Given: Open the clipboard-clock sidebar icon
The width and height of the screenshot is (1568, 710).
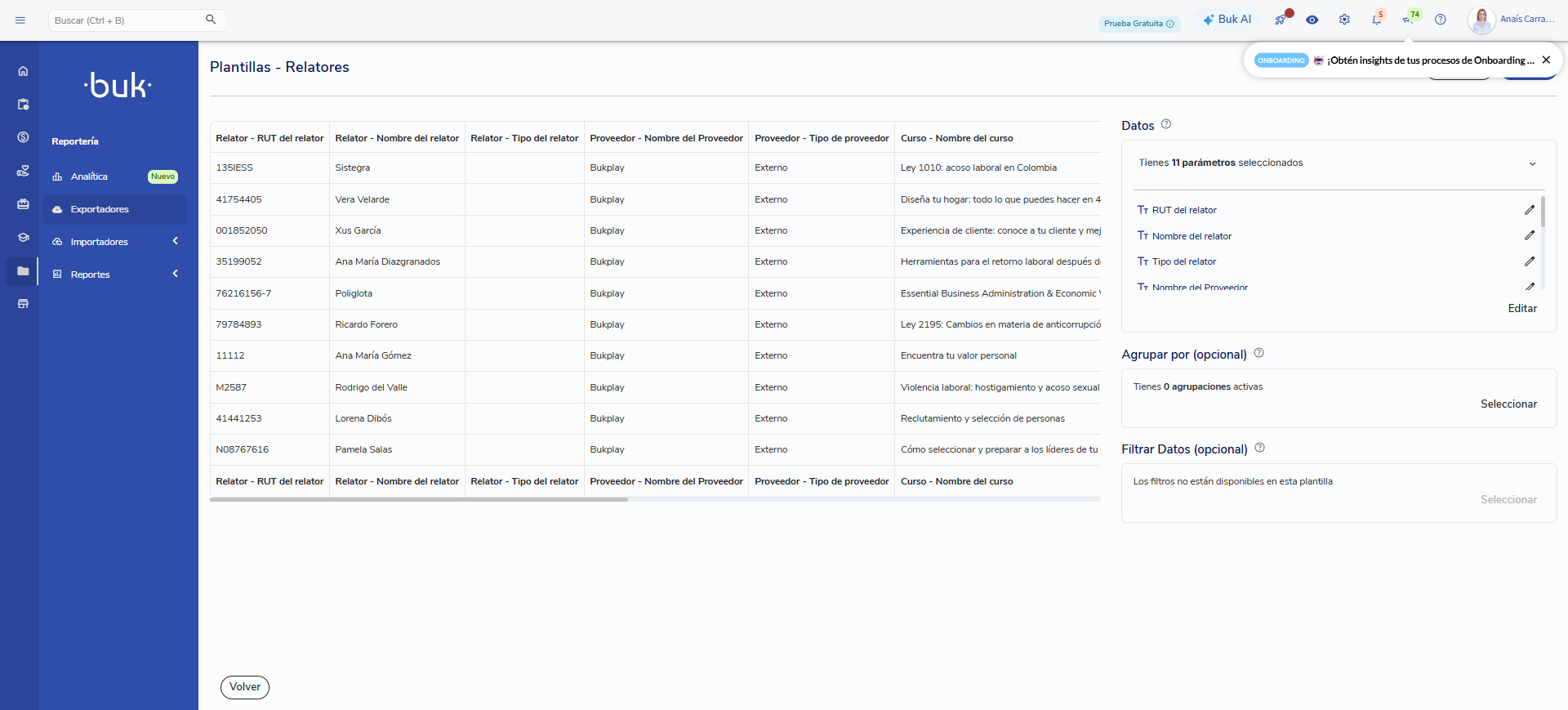Looking at the screenshot, I should pyautogui.click(x=23, y=105).
